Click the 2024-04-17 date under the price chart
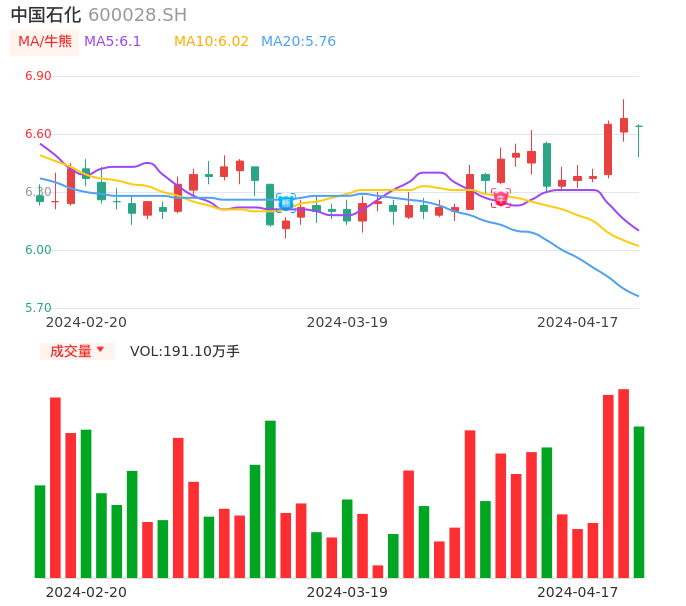The image size is (686, 606). (578, 322)
